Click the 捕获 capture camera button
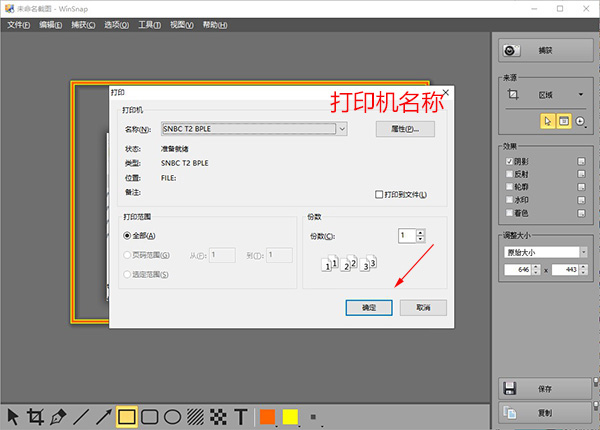The width and height of the screenshot is (600, 430). (546, 50)
